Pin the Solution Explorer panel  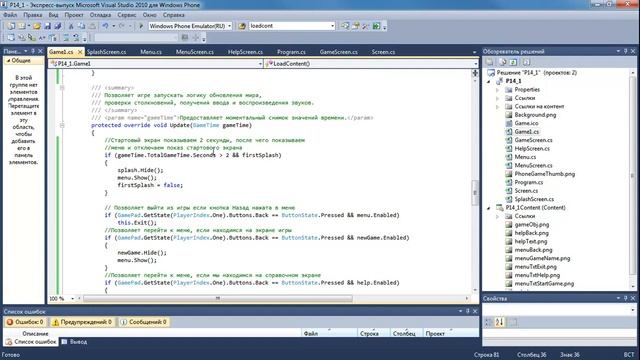pos(625,51)
